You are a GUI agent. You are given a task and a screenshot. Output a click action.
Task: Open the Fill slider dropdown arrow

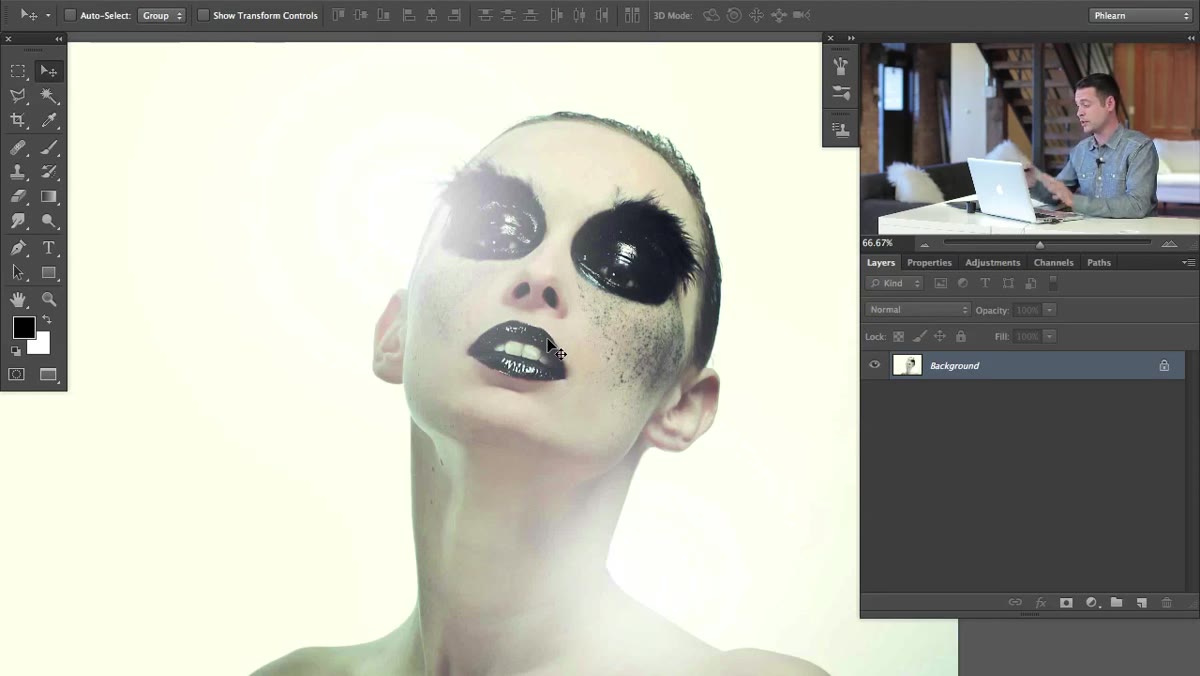(x=1050, y=337)
